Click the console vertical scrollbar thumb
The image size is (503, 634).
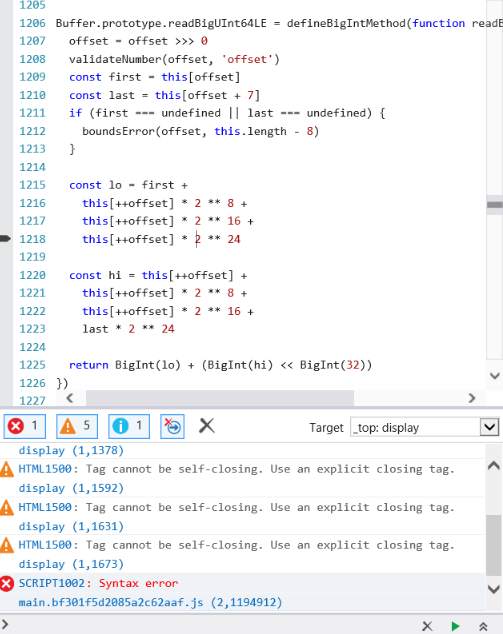[x=493, y=545]
